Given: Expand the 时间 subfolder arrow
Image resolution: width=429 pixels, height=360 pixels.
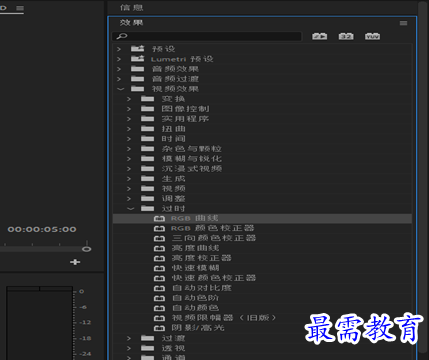Looking at the screenshot, I should (129, 139).
